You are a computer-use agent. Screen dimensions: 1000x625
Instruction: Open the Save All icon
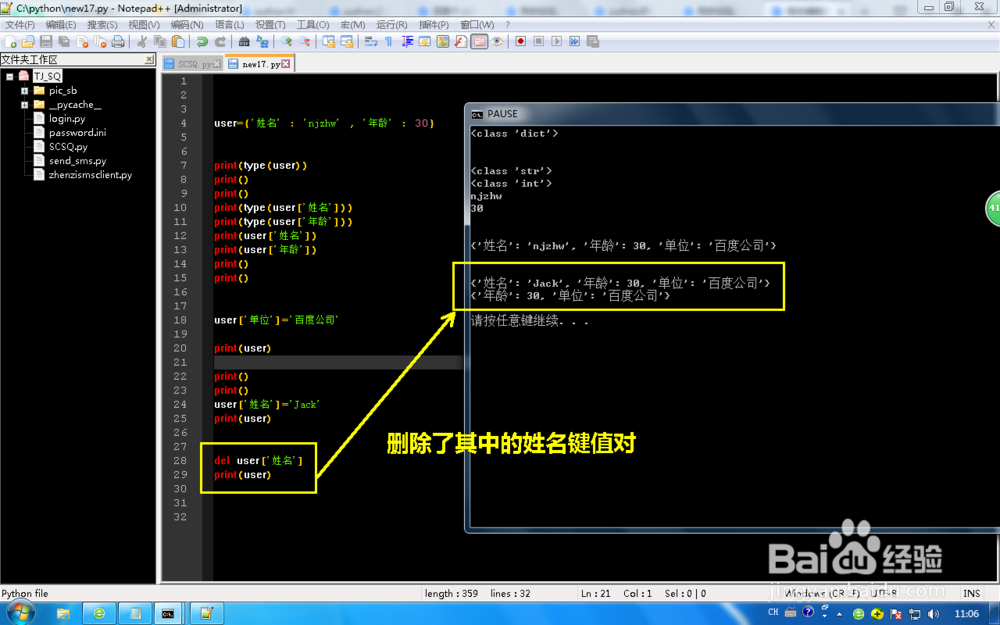tap(63, 41)
